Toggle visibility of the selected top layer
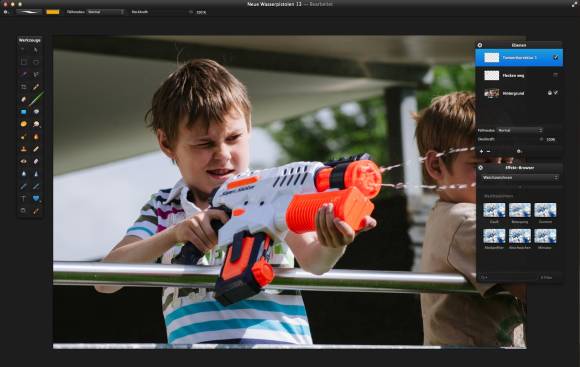Screen dimensions: 580x367 [x=556, y=58]
